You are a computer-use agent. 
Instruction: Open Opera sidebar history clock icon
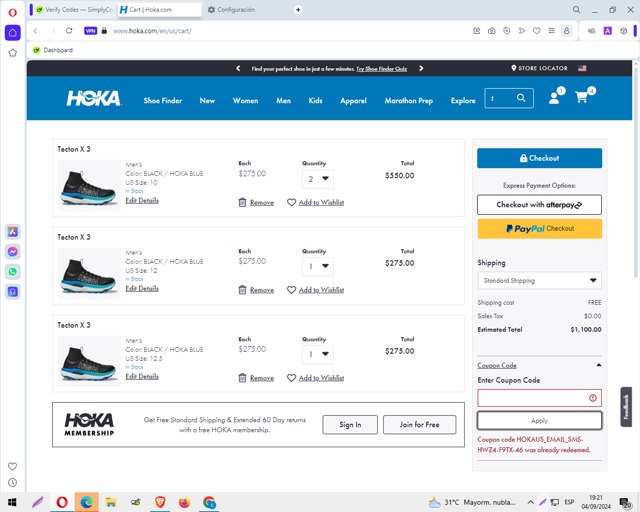tap(13, 483)
